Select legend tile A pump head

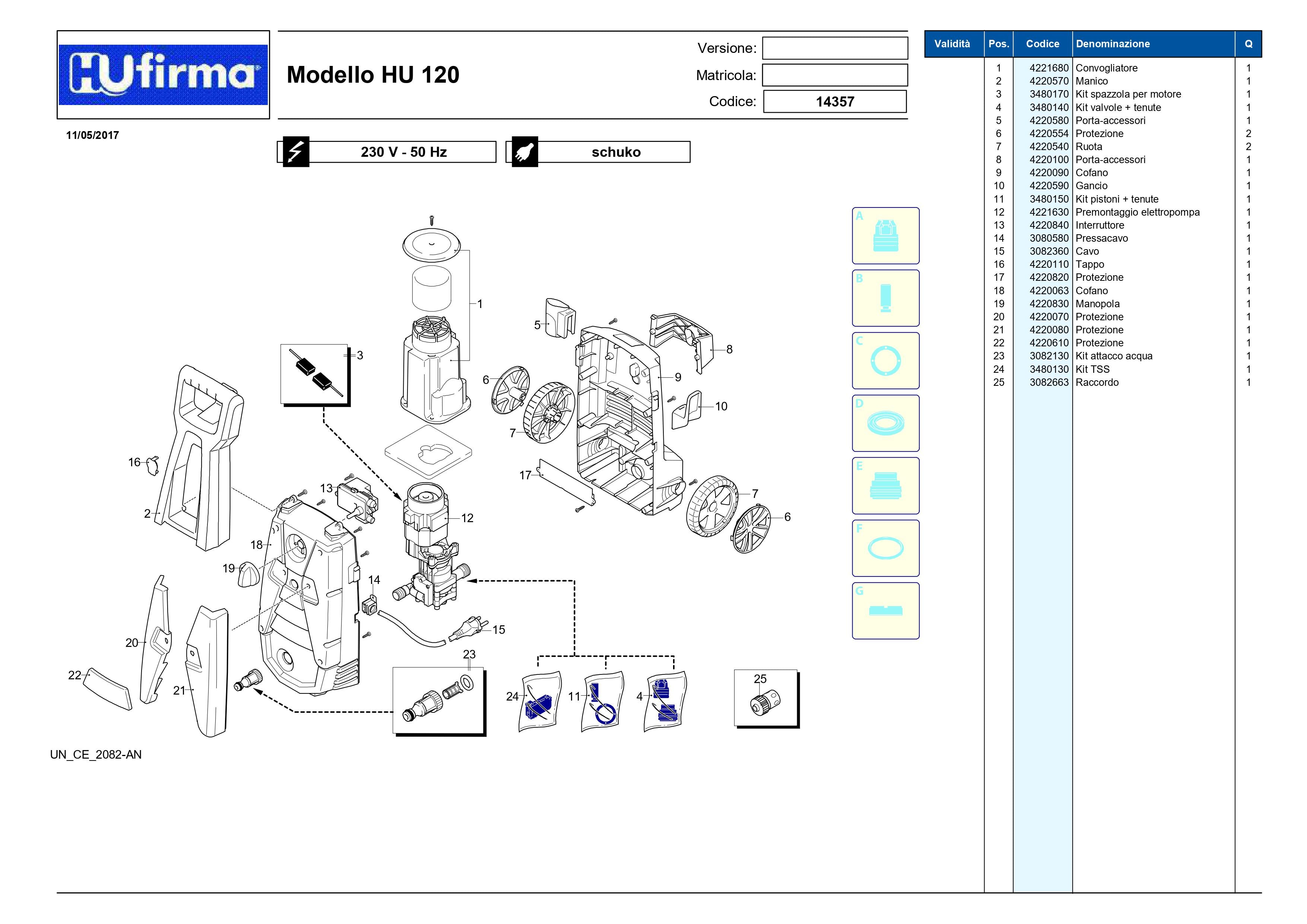(885, 235)
